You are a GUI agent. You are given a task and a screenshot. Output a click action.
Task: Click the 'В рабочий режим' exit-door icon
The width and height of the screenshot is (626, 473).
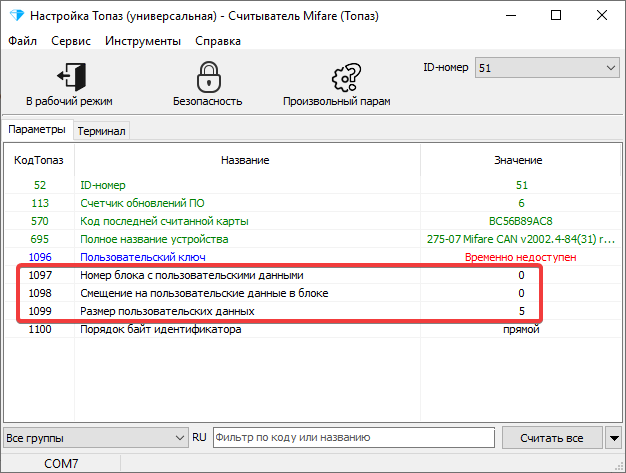[x=71, y=76]
